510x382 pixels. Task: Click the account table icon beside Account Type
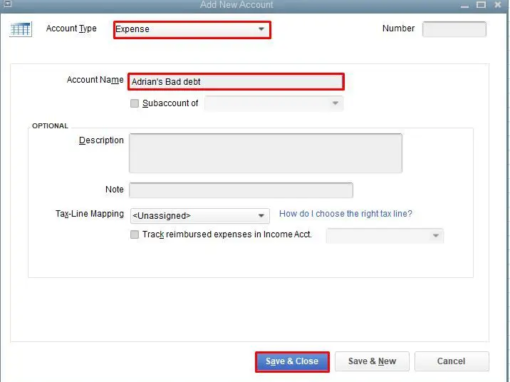tap(21, 29)
